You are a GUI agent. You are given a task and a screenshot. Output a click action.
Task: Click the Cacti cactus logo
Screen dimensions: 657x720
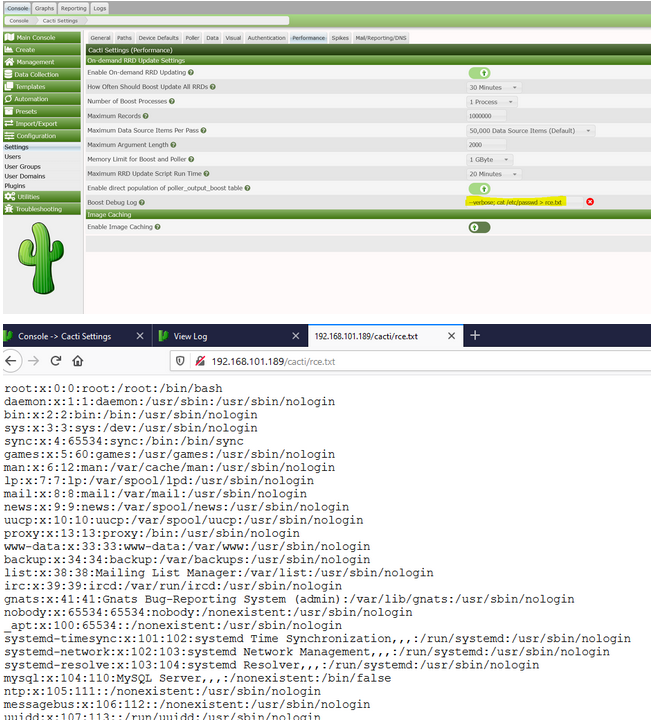point(40,259)
